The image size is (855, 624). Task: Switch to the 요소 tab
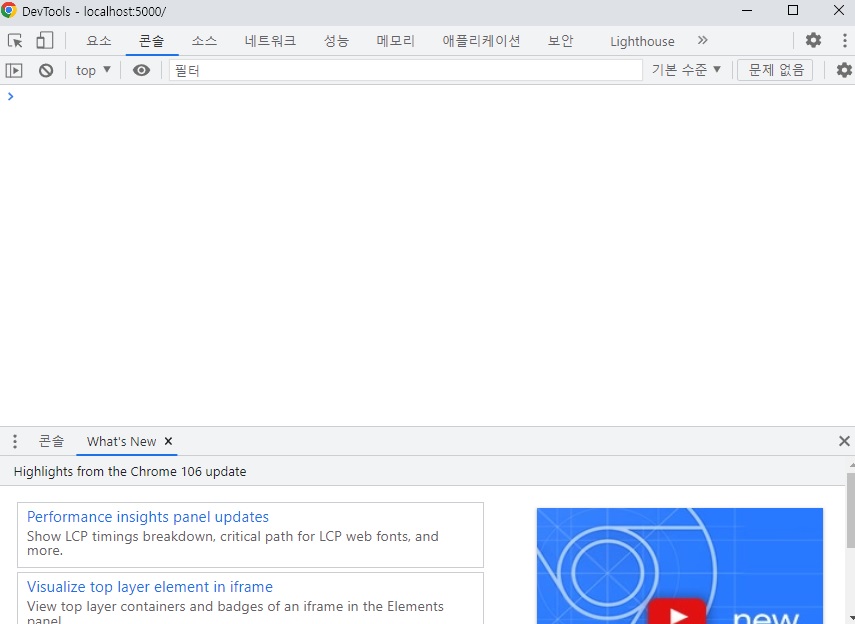(x=99, y=41)
